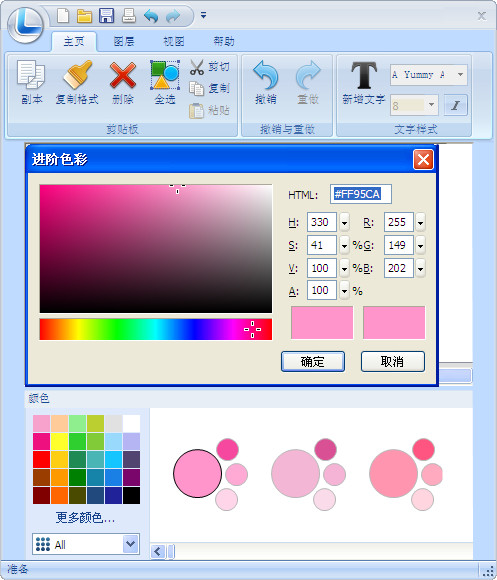Create a new document from quick toolbar

coord(63,16)
